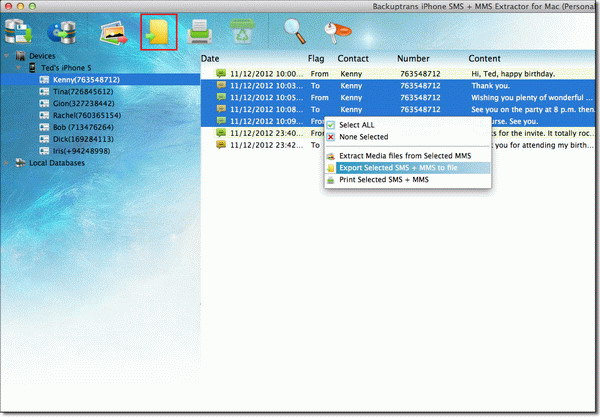This screenshot has width=600, height=417.
Task: Select message 'Hi, Ted, happy birthday.'
Action: (x=513, y=73)
